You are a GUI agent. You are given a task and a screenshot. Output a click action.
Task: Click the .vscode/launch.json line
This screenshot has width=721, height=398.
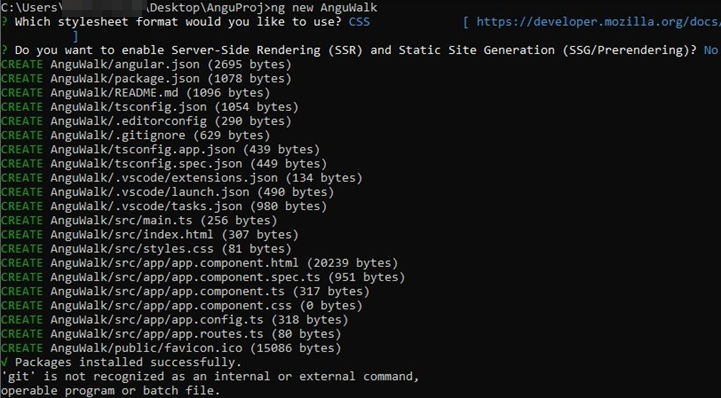167,192
